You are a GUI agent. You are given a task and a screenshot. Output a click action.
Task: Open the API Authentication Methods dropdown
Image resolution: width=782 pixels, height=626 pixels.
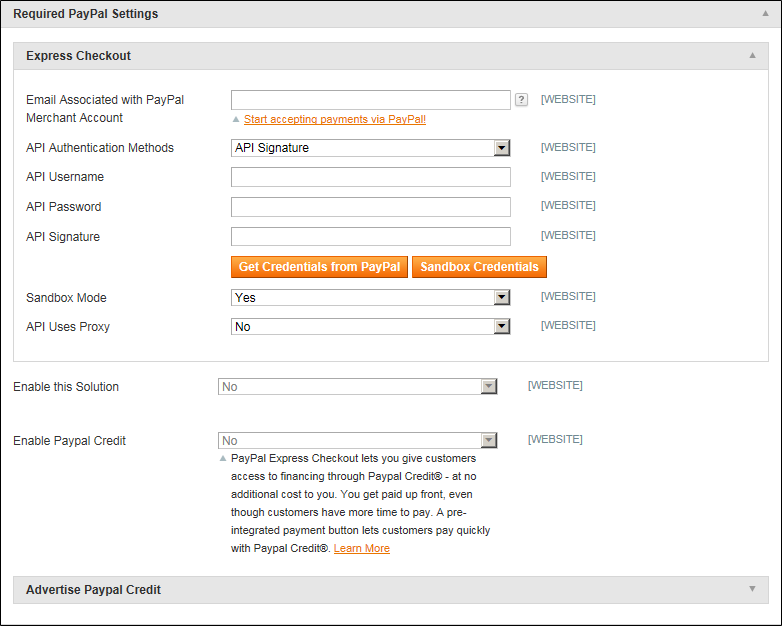coord(371,148)
